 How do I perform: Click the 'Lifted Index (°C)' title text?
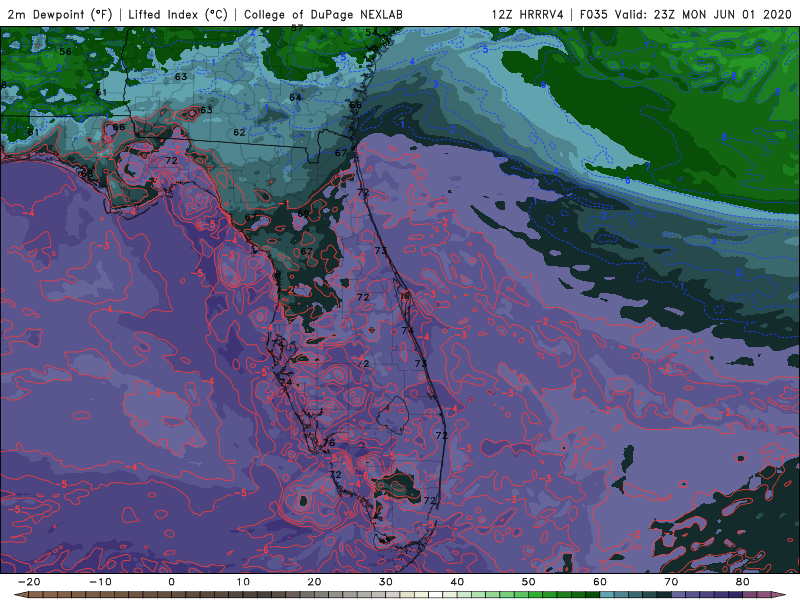[178, 14]
